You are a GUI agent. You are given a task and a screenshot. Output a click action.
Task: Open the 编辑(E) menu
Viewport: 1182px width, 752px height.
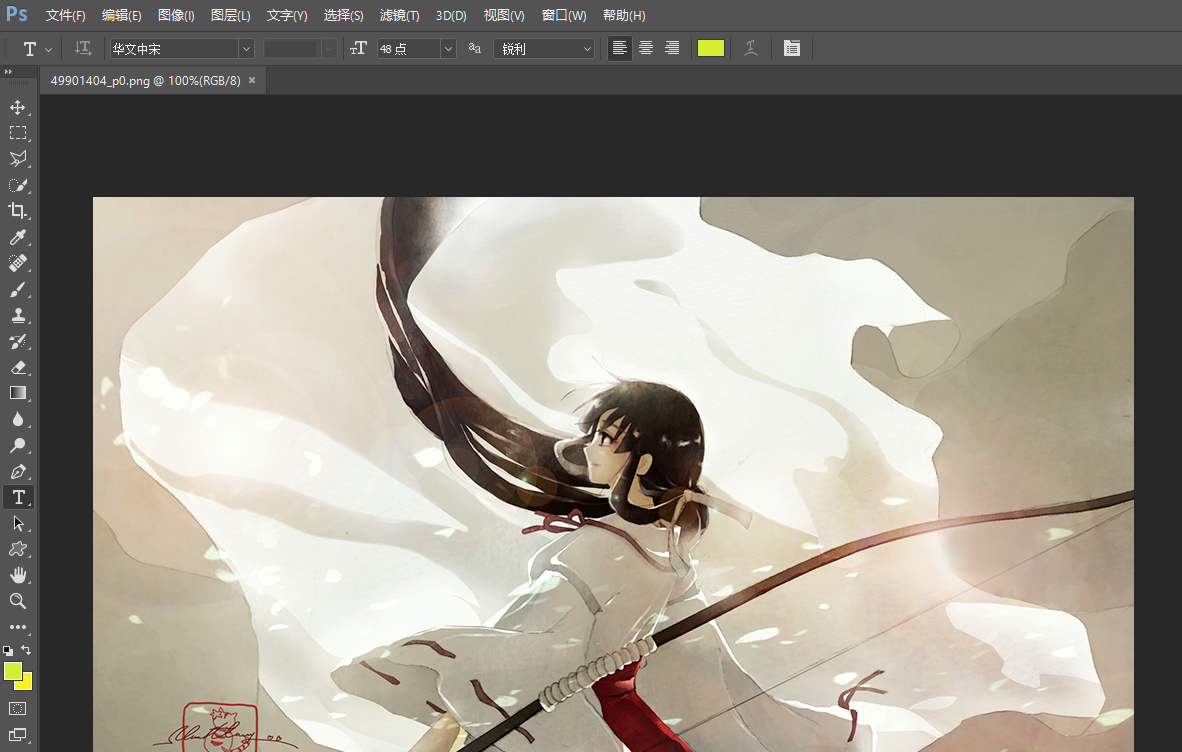click(x=121, y=15)
